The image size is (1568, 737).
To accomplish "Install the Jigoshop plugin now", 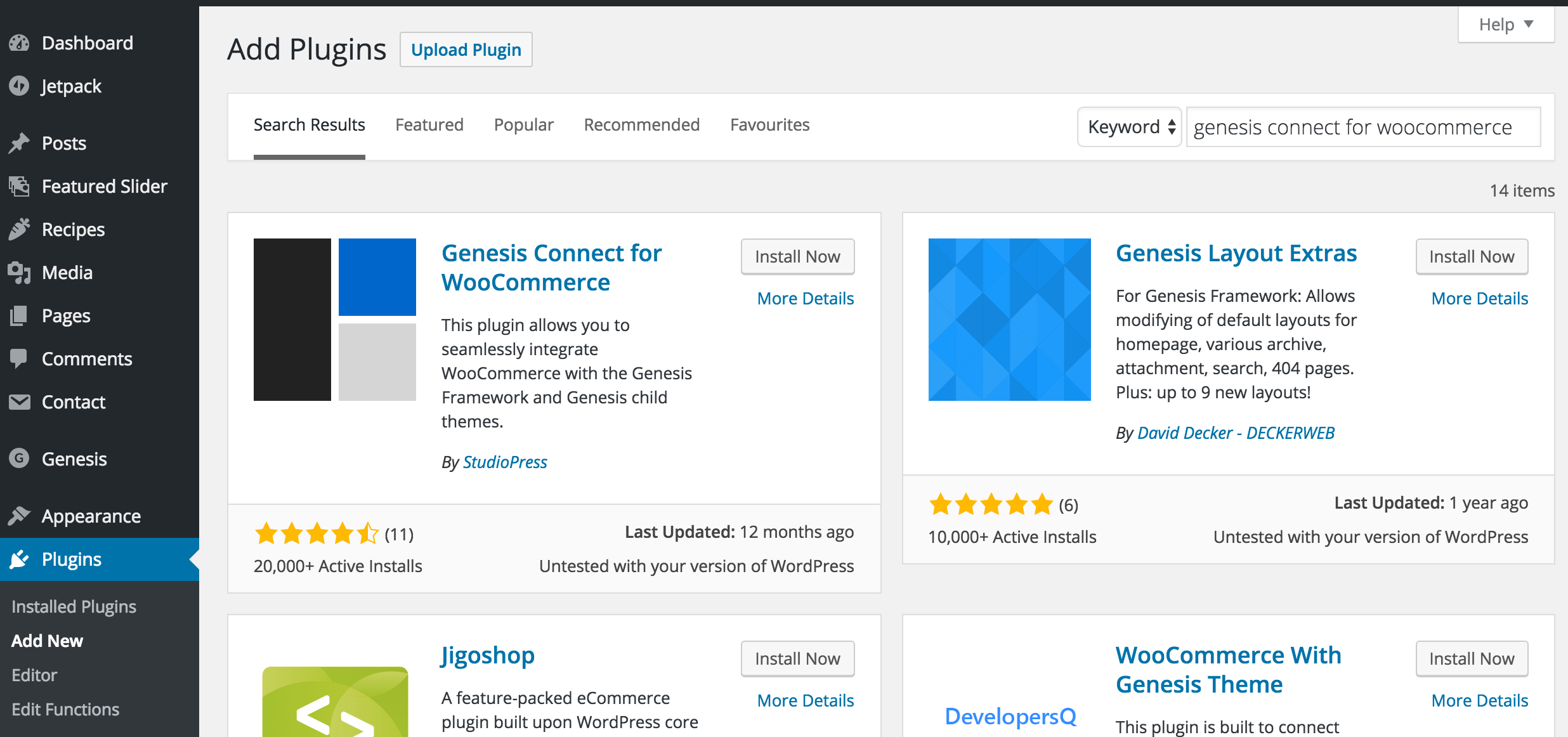I will click(798, 659).
